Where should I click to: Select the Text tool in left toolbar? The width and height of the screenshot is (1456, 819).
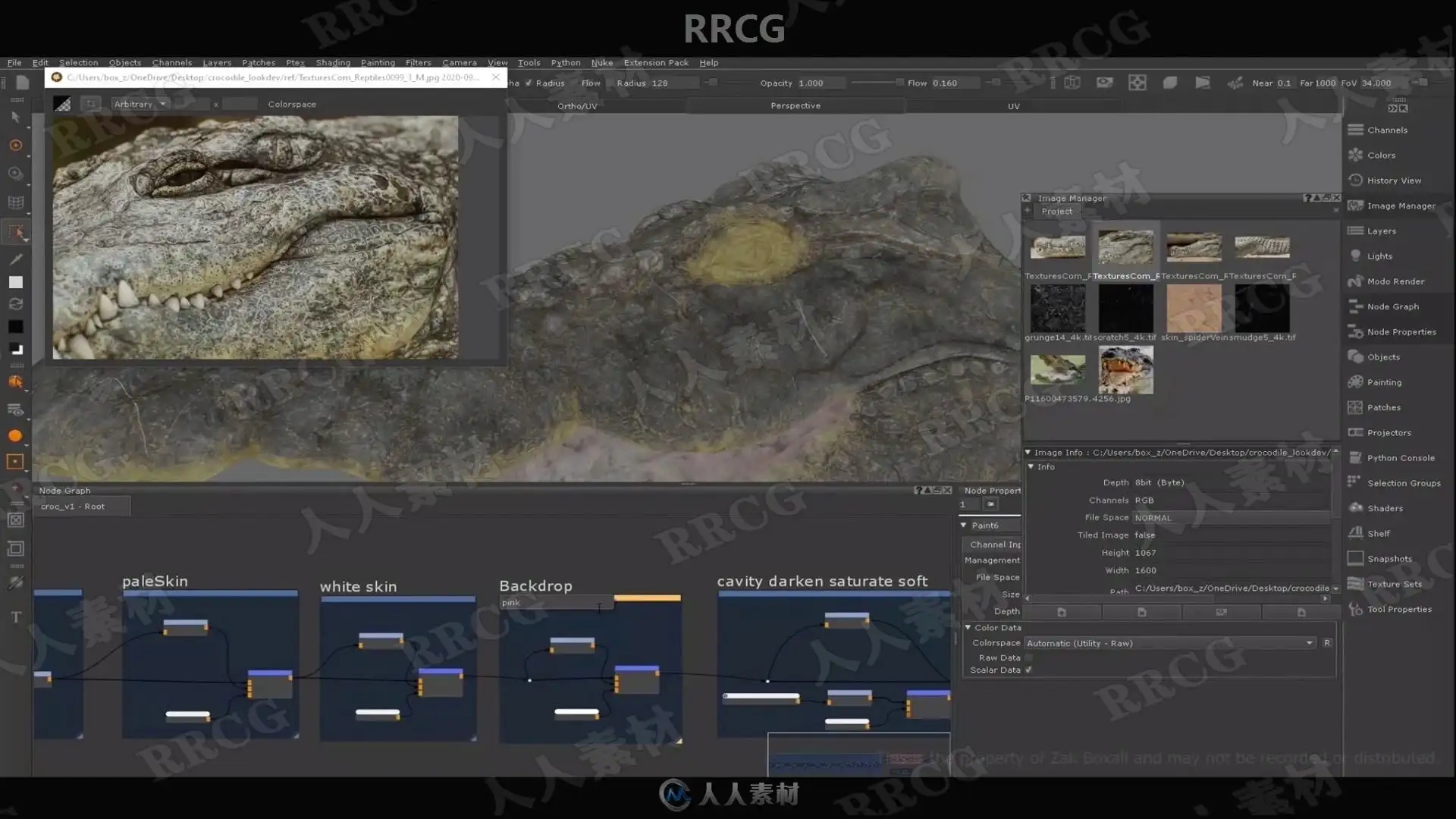(16, 617)
